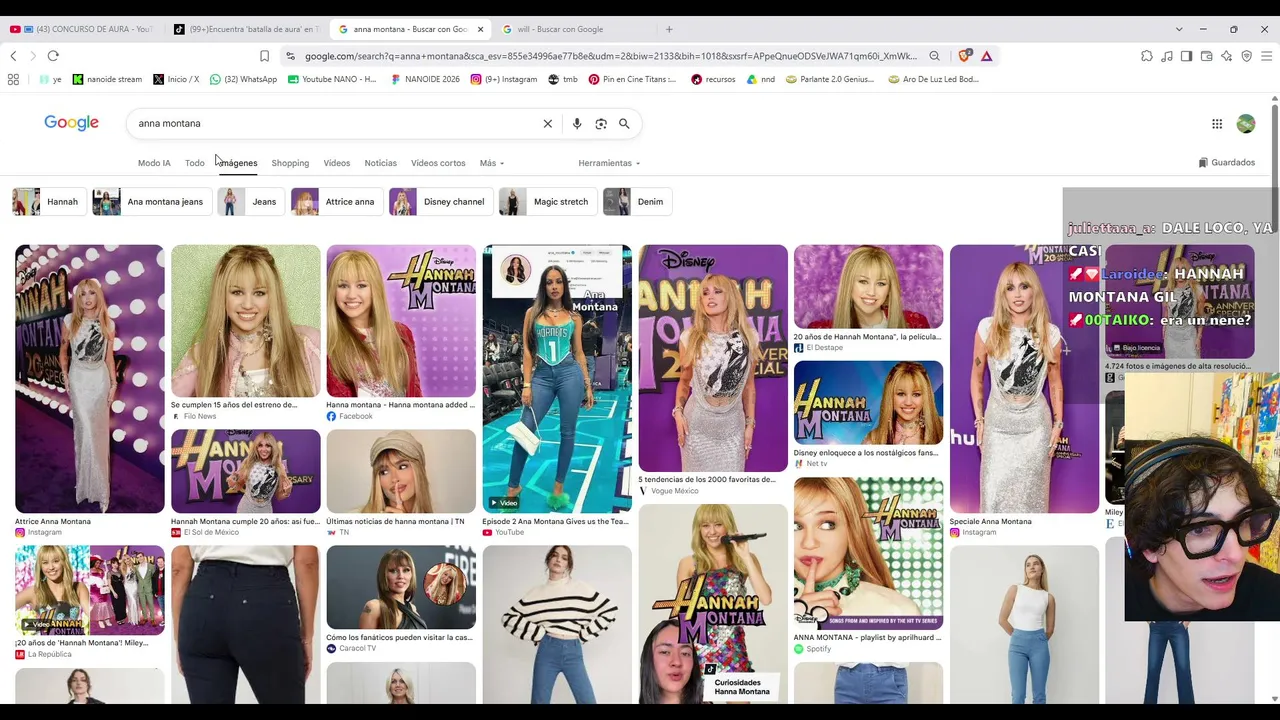Open the 'Guardados' saved items link
This screenshot has height=720, width=1280.
click(x=1226, y=163)
